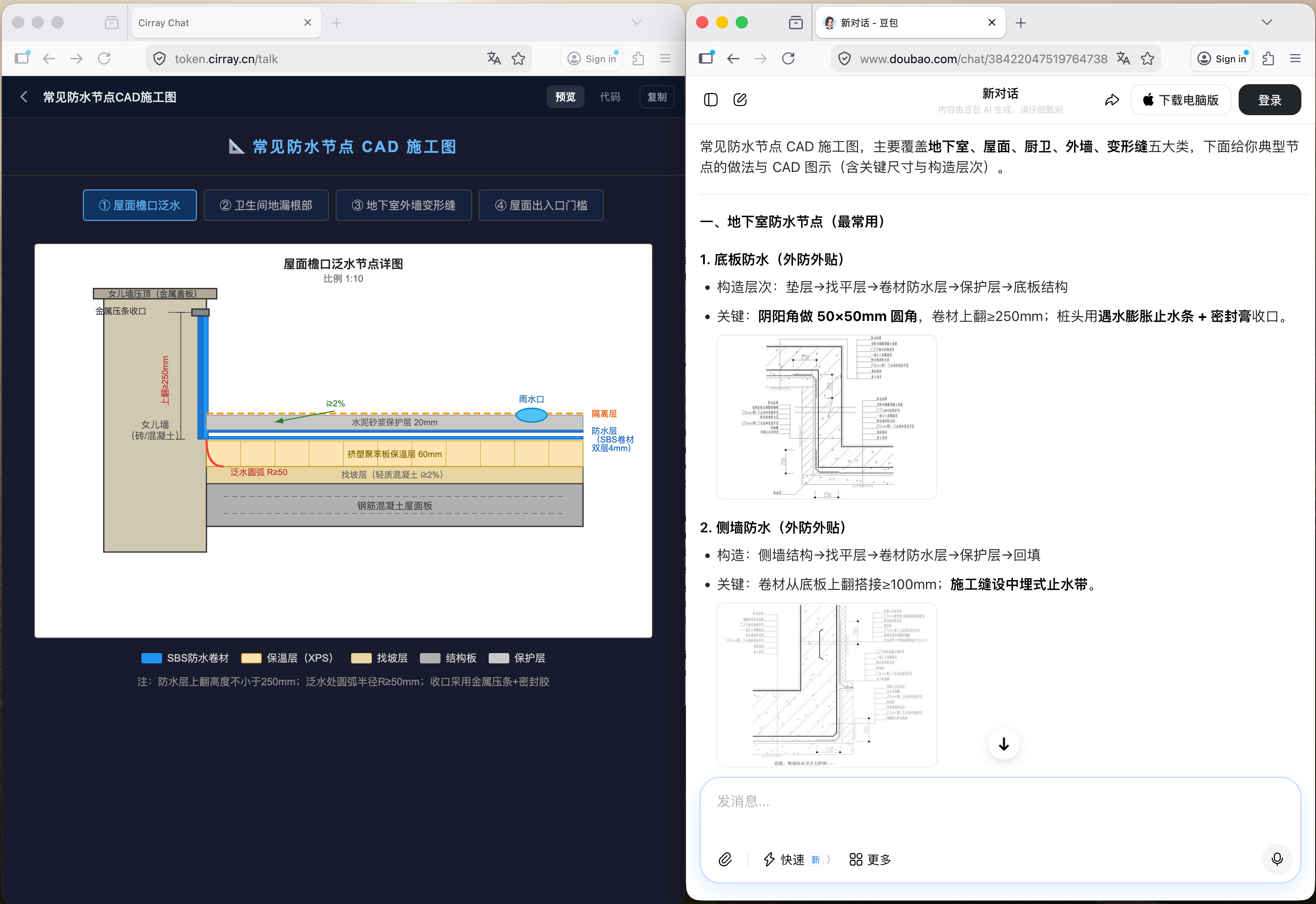1316x904 pixels.
Task: Close the Cirray Chat browser tab
Action: point(308,23)
